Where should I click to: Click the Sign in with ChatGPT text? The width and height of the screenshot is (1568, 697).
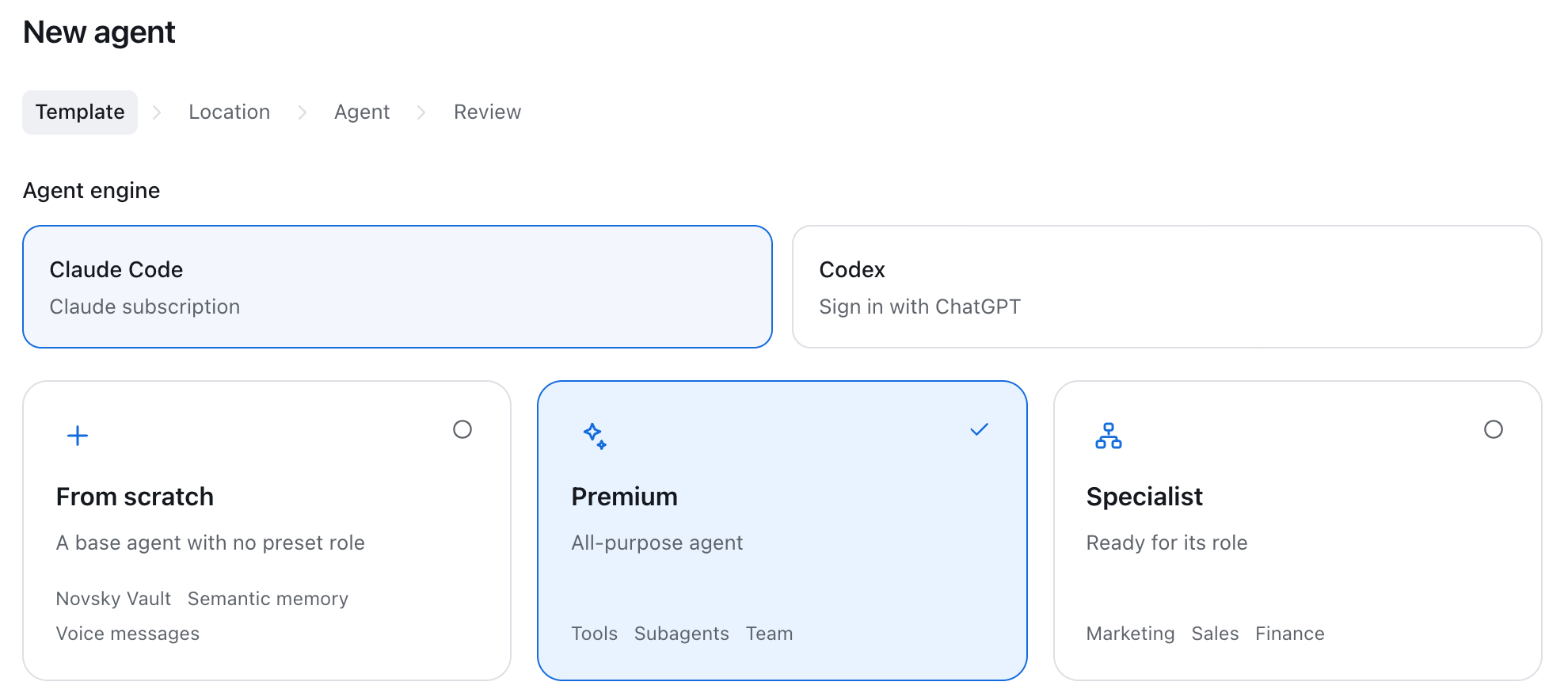920,307
